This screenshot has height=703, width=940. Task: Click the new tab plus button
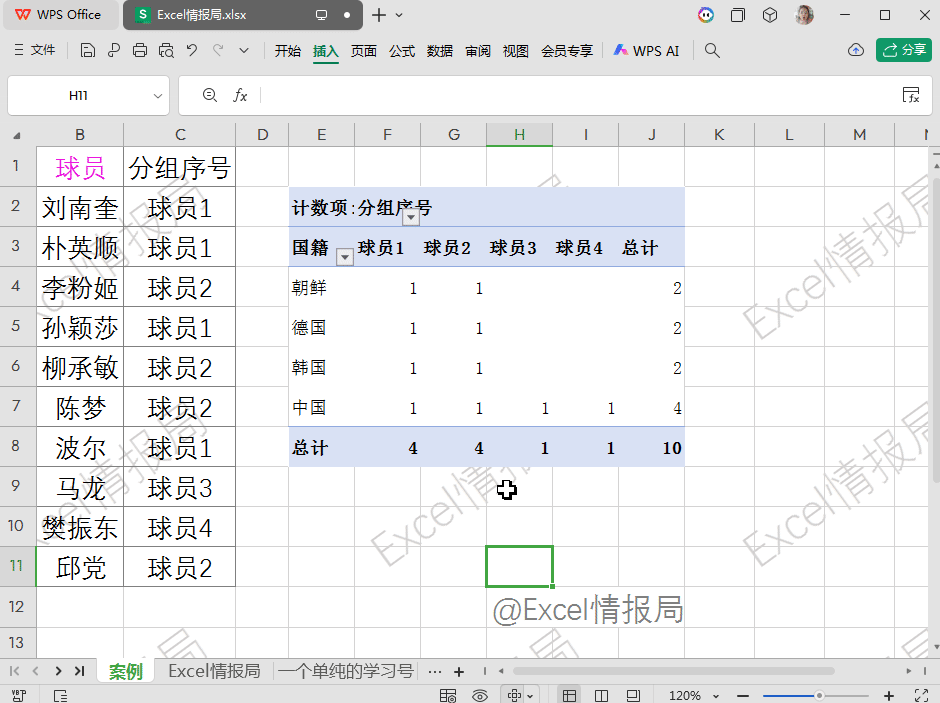coord(379,15)
